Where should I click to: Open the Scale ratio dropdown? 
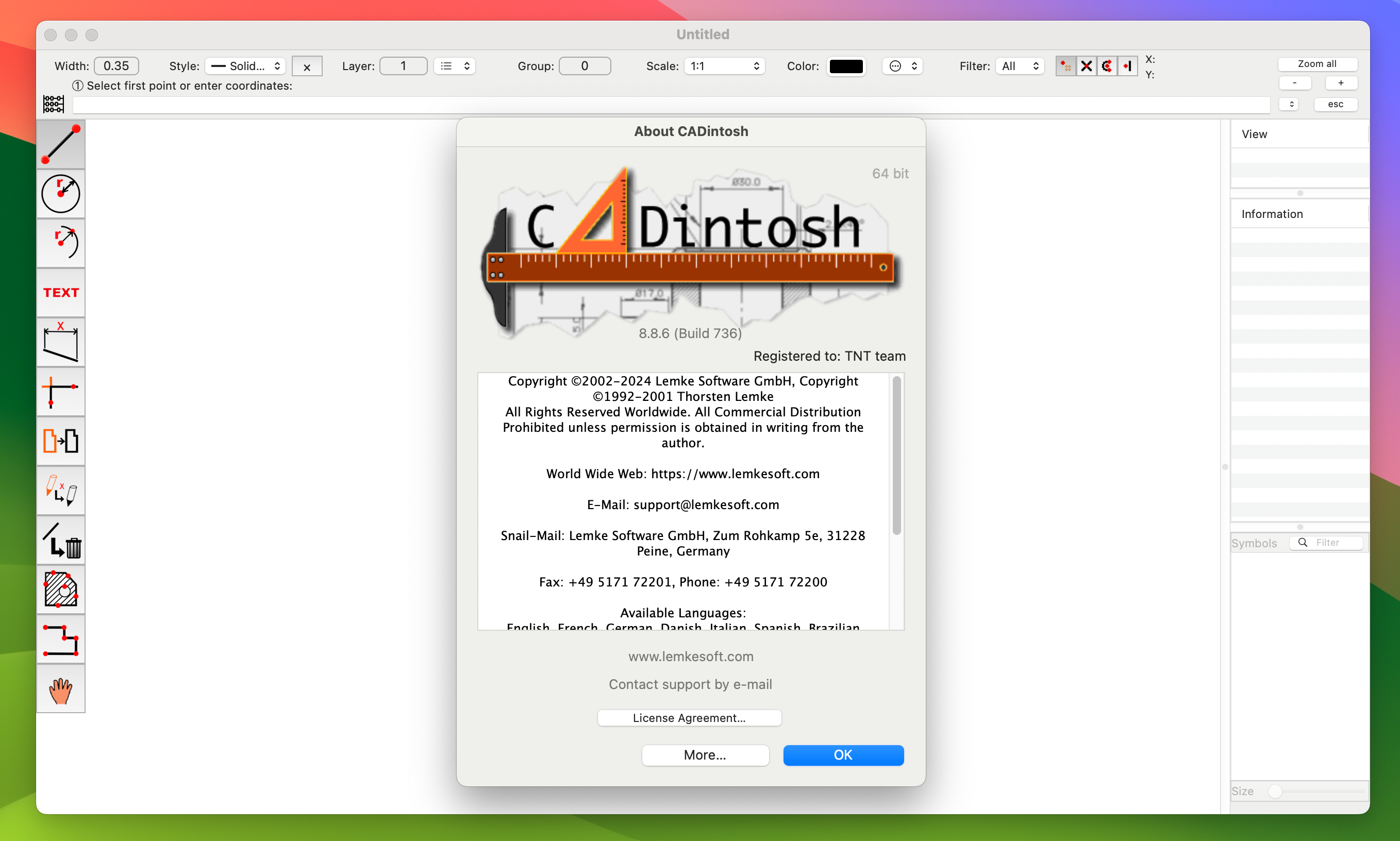coord(724,66)
